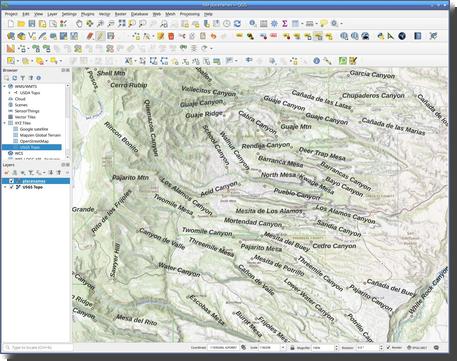Open Layer Styling in the Layers panel toolbar
Viewport: 457px width, 361px height.
point(7,172)
